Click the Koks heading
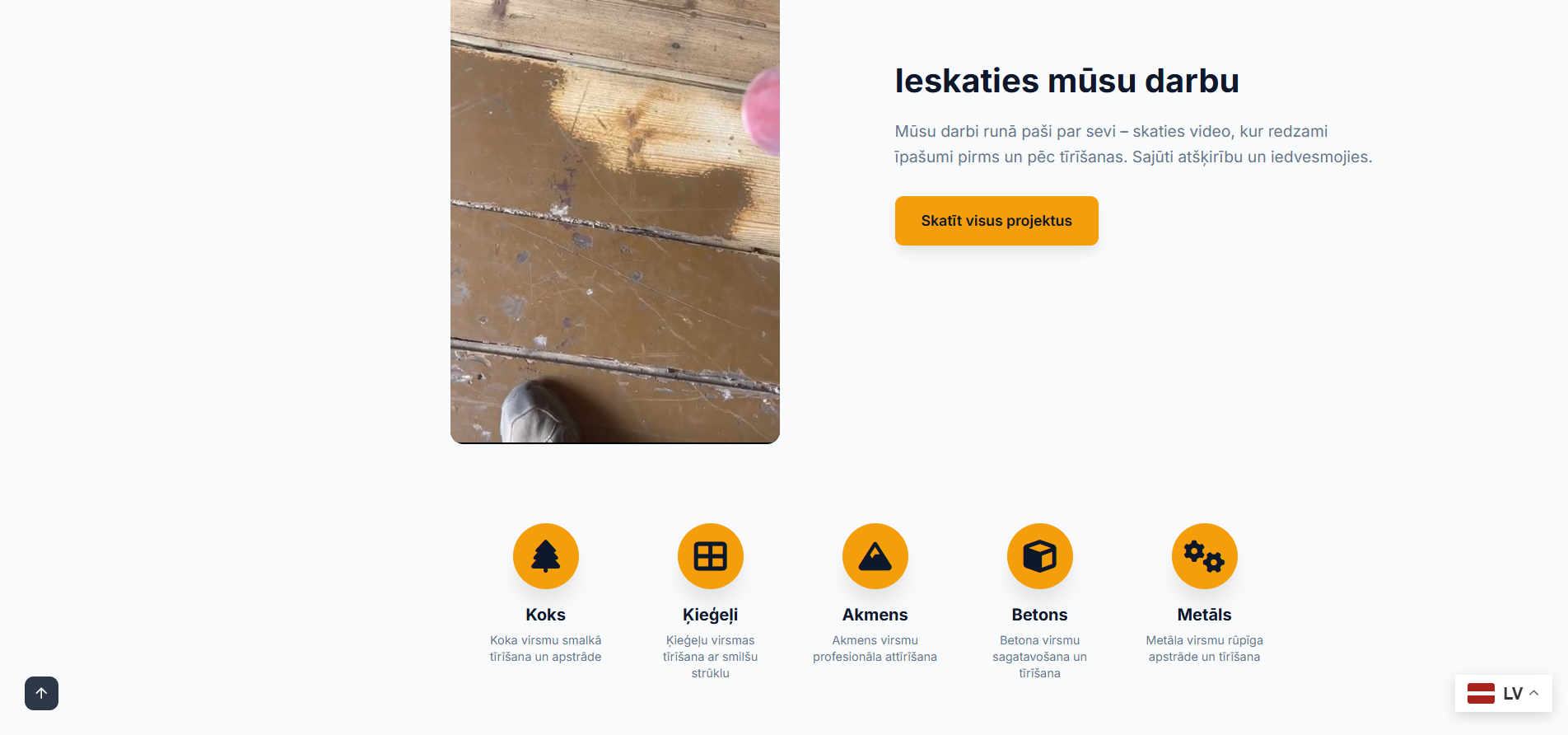The image size is (1568, 735). [545, 615]
